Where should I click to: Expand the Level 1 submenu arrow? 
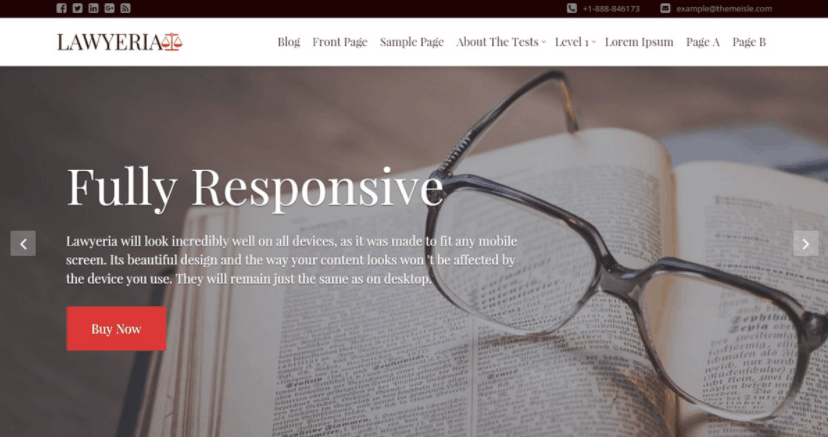point(594,42)
